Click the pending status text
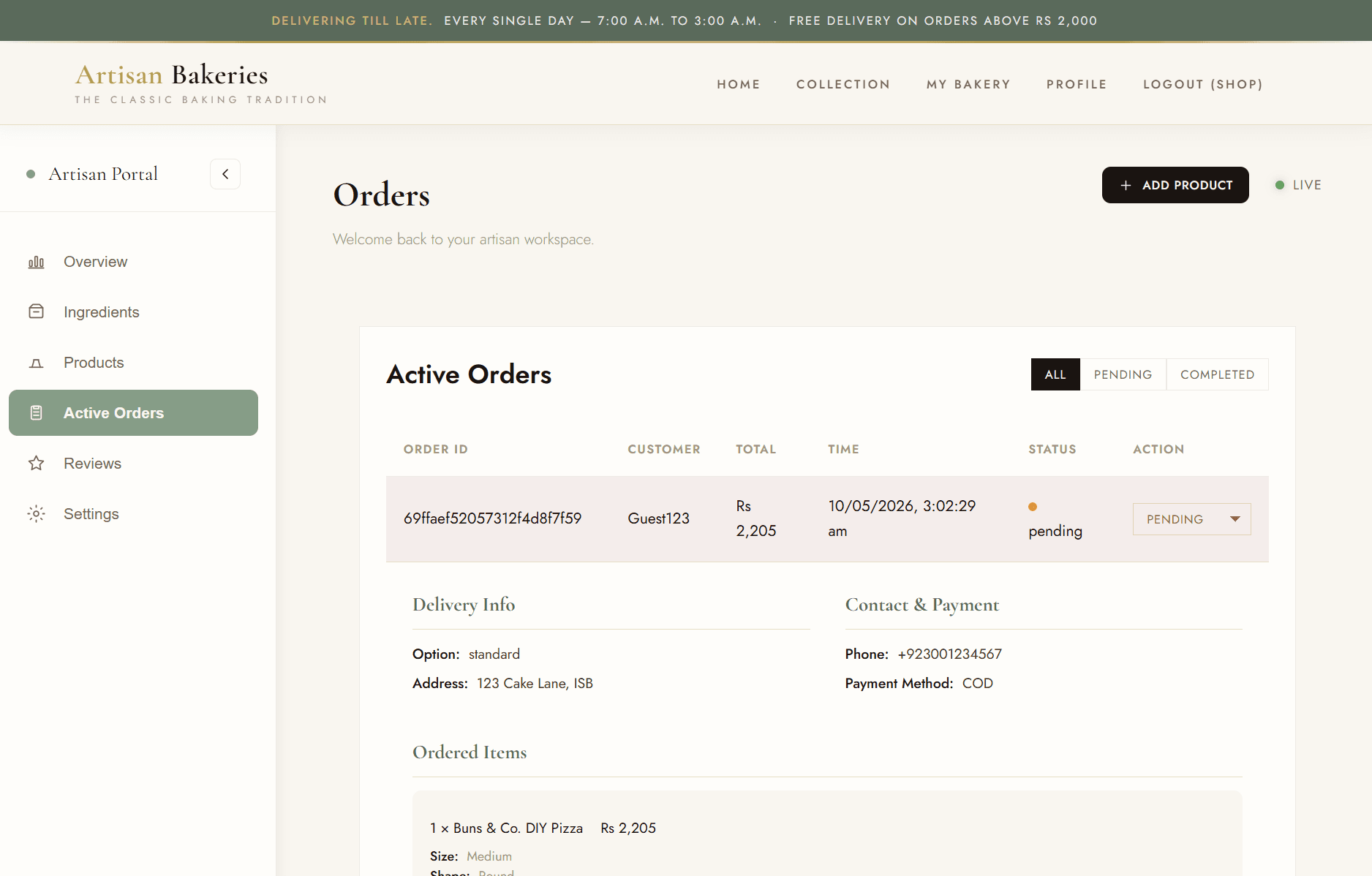The height and width of the screenshot is (876, 1372). pyautogui.click(x=1055, y=531)
